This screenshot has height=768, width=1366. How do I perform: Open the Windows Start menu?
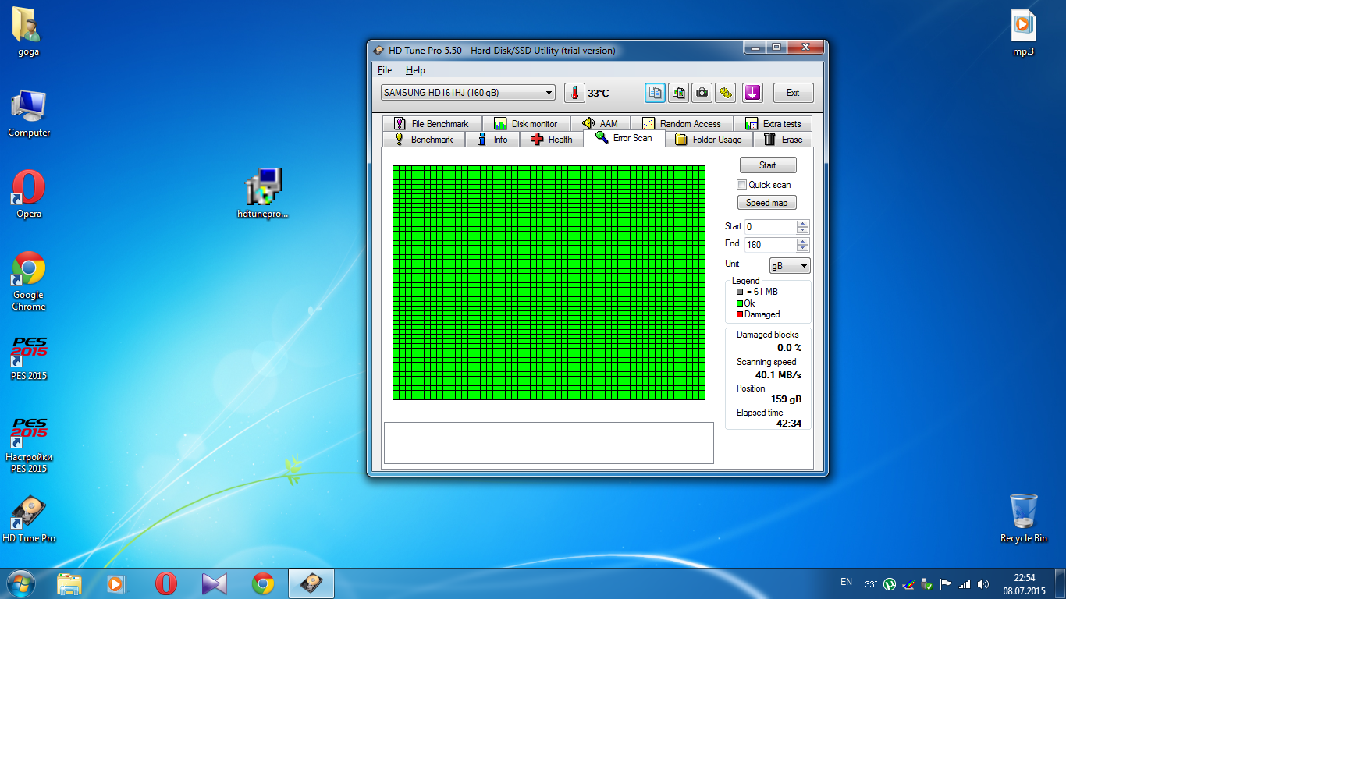click(x=21, y=583)
